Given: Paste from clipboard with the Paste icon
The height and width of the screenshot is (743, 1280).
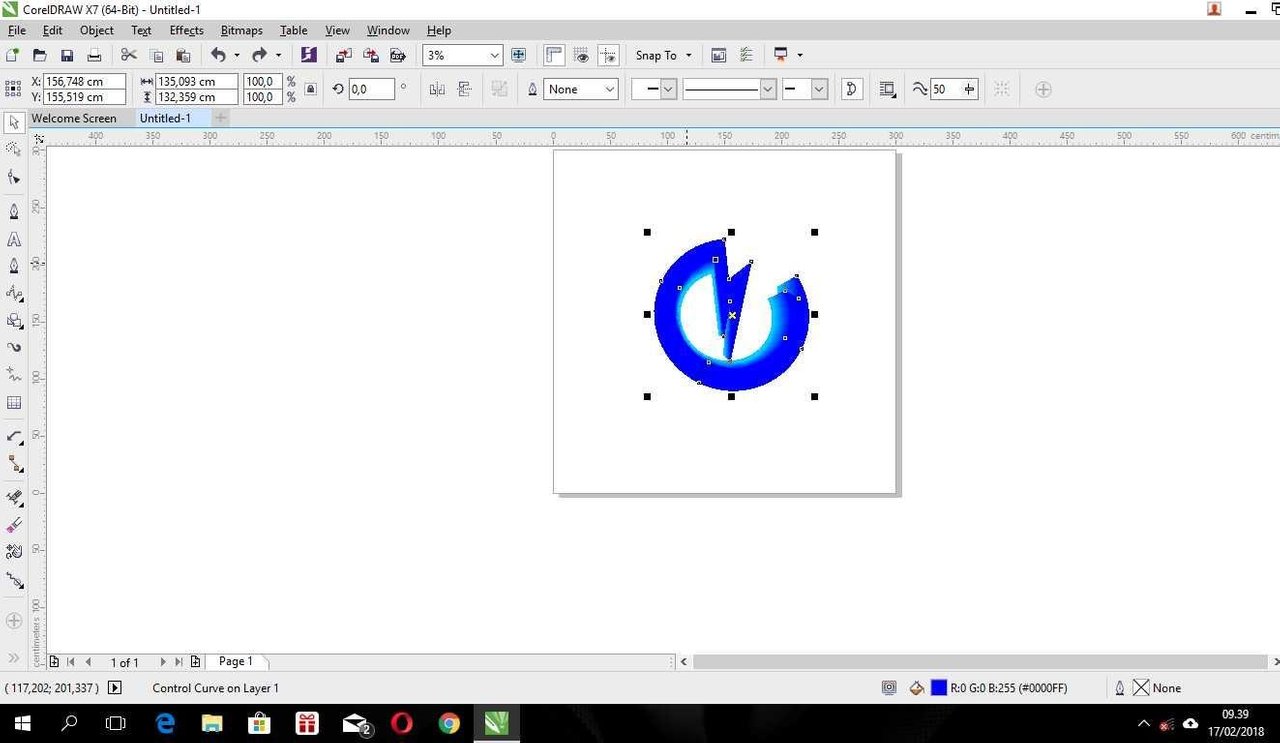Looking at the screenshot, I should 183,55.
